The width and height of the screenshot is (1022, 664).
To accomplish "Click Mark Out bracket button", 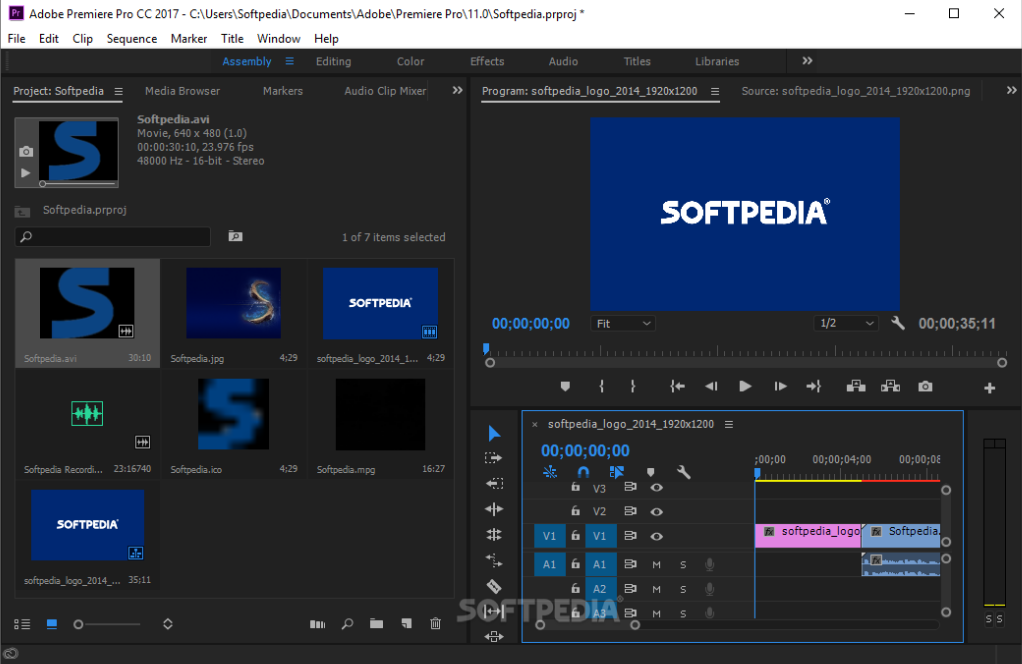I will point(632,386).
